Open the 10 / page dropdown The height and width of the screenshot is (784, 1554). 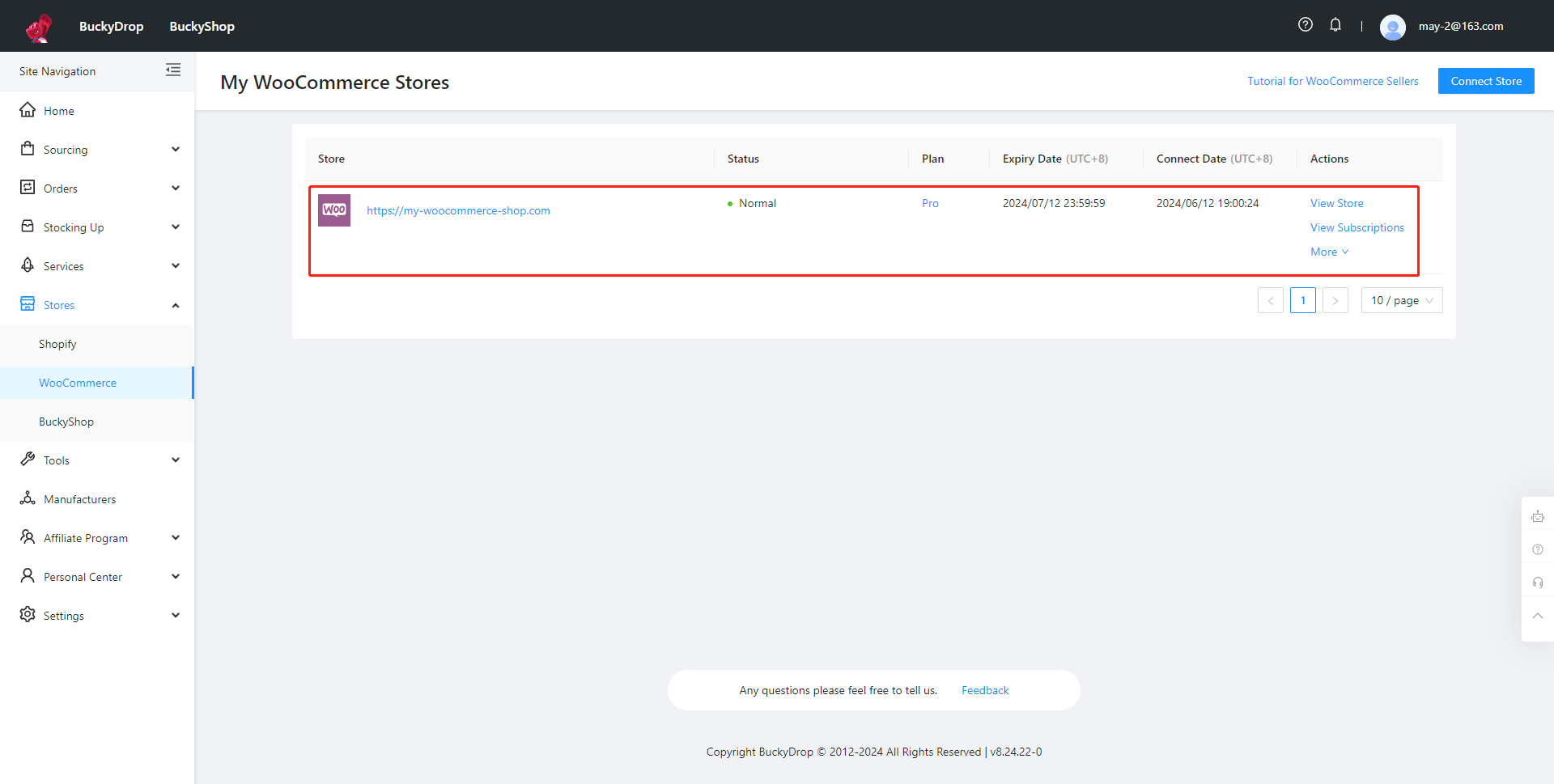pyautogui.click(x=1402, y=300)
